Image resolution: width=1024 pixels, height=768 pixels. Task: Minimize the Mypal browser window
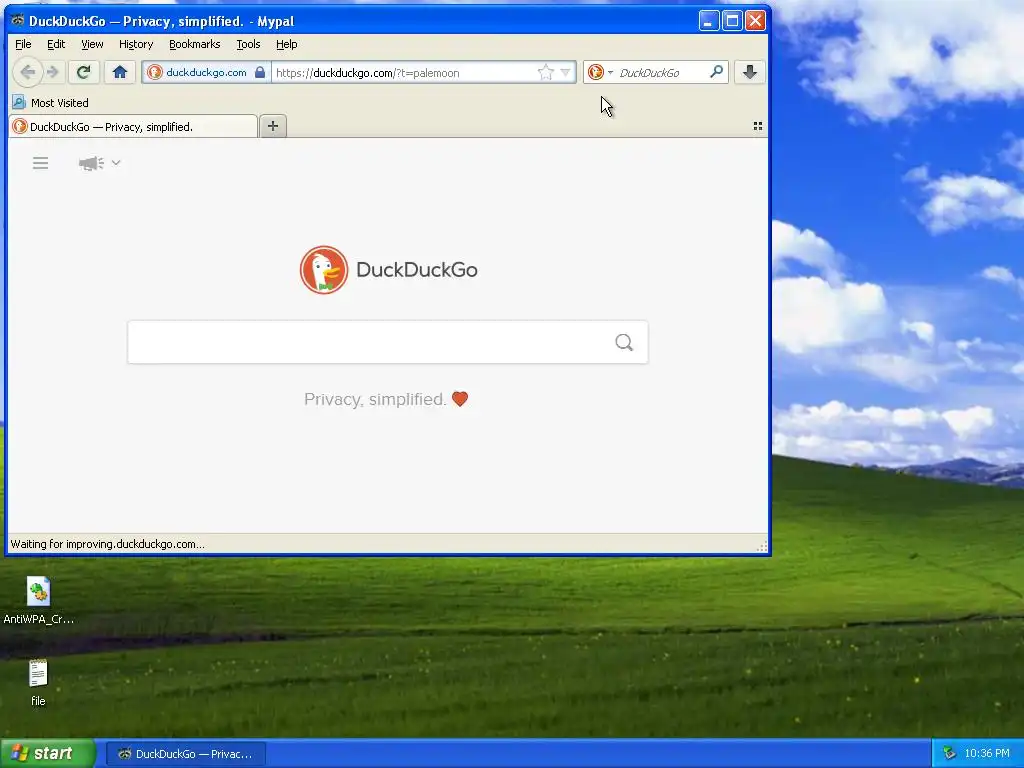(x=709, y=21)
